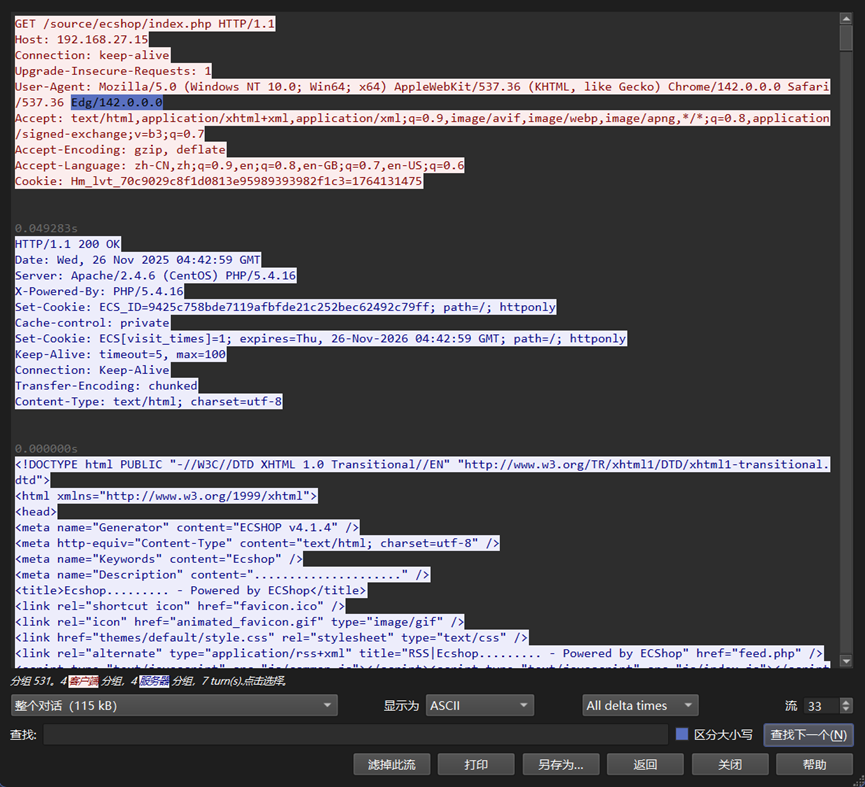The image size is (865, 787).
Task: Click inside the 查找 search input field
Action: click(350, 735)
